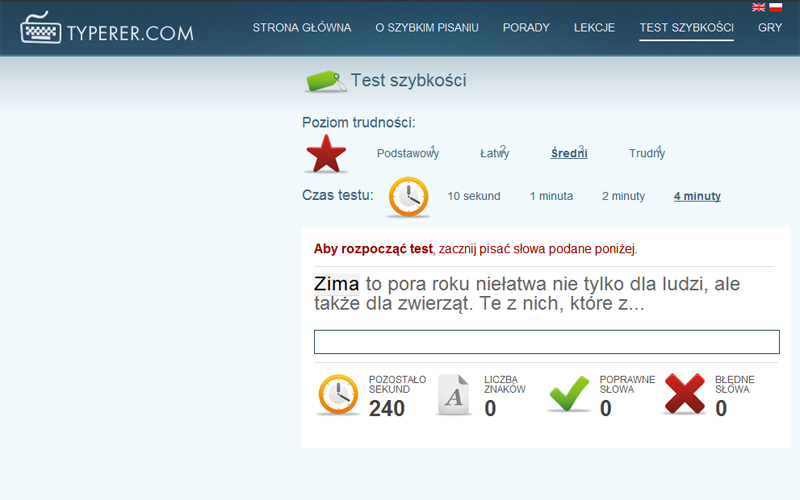Click the green tag icon beside Test szybkości
800x500 pixels.
[x=324, y=81]
